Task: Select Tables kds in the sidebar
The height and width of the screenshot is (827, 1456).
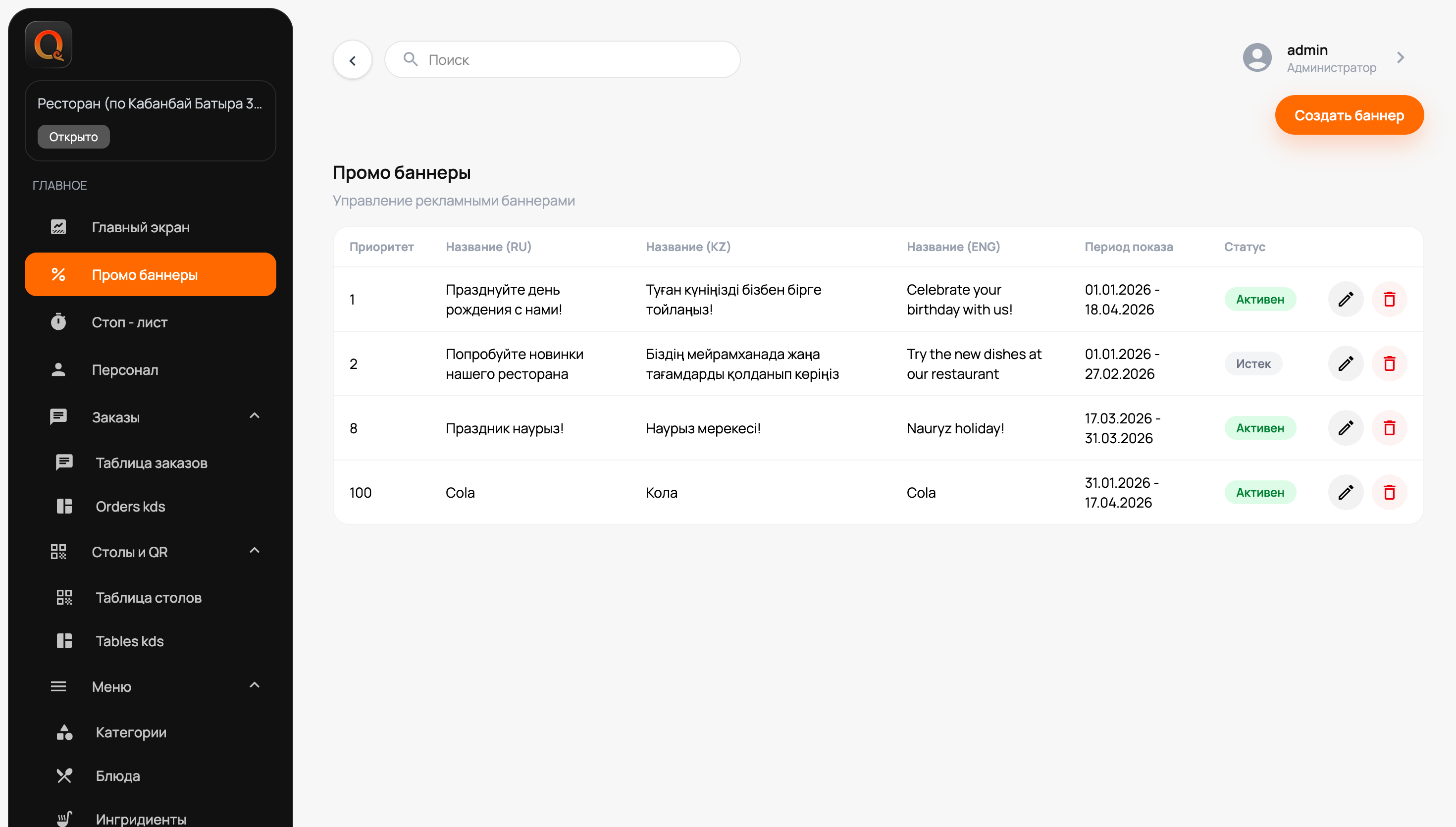Action: point(129,641)
